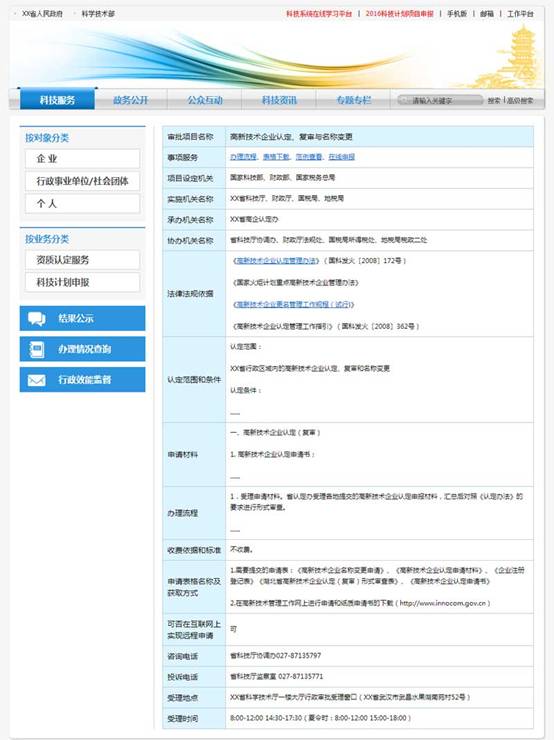Select 行政事业单位/社会团体 category

click(83, 181)
